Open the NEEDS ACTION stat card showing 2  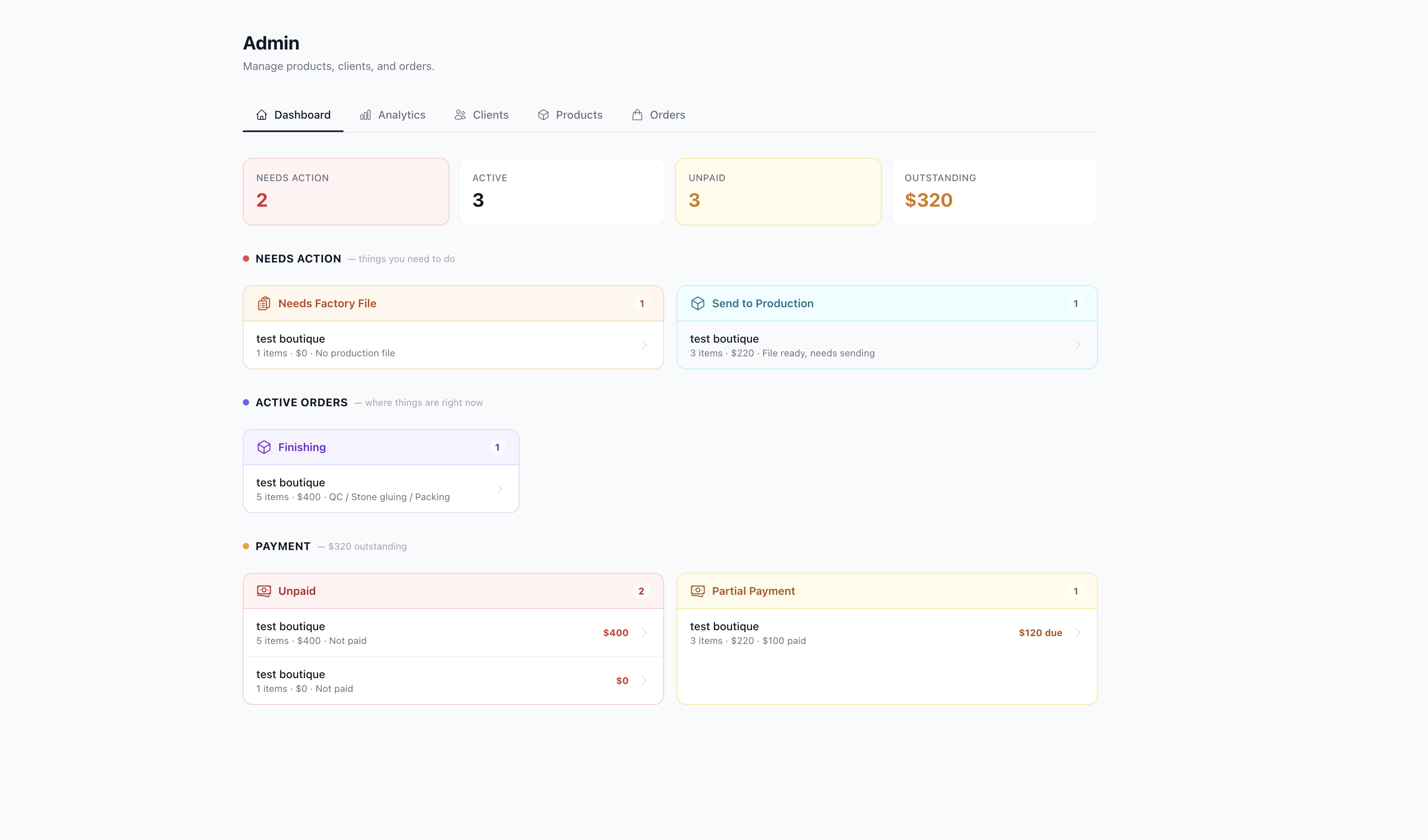click(346, 191)
